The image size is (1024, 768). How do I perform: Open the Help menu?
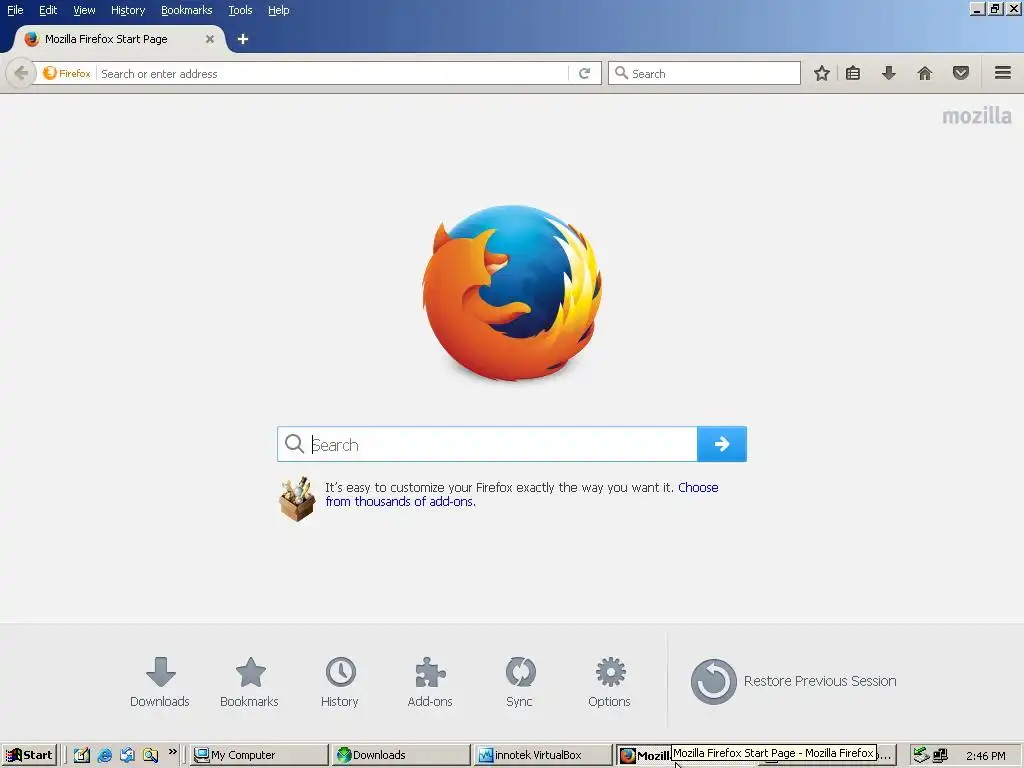[x=278, y=10]
